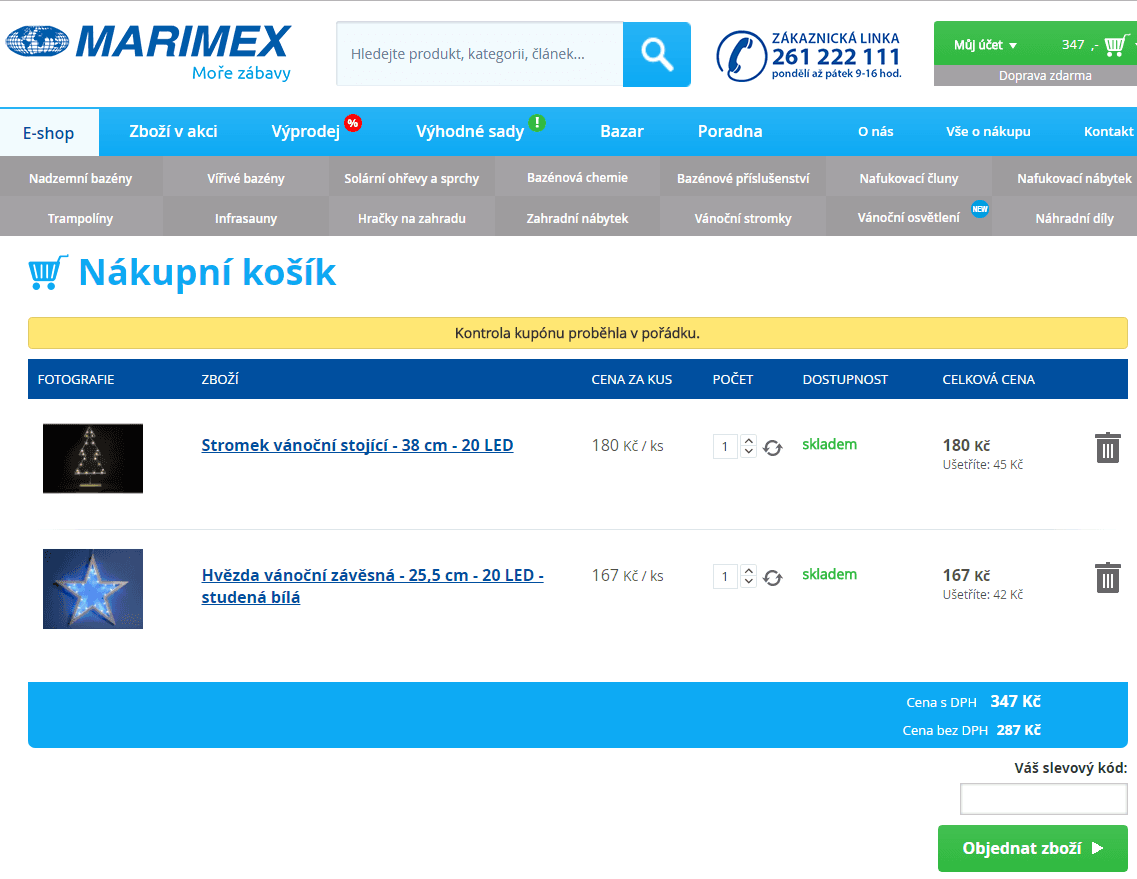Decrease quantity of Hvězda vánoční závěsná
The width and height of the screenshot is (1137, 879).
748,582
